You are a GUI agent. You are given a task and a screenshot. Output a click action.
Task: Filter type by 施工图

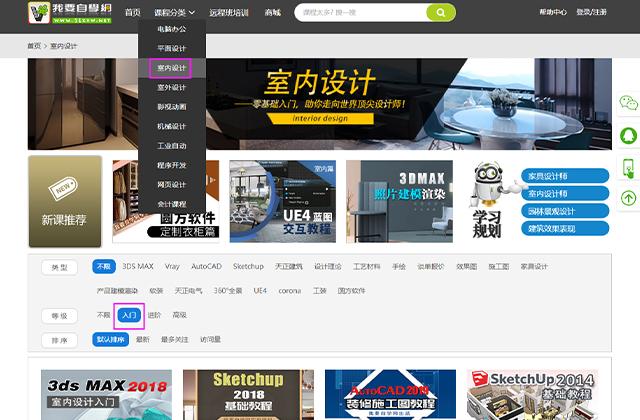pyautogui.click(x=499, y=266)
